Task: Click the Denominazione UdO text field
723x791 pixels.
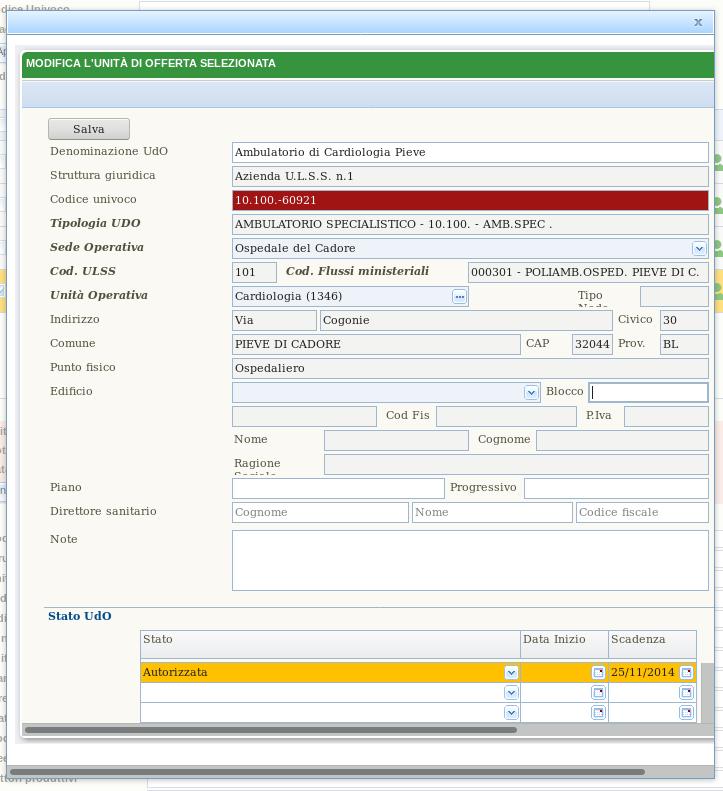Action: coord(470,153)
